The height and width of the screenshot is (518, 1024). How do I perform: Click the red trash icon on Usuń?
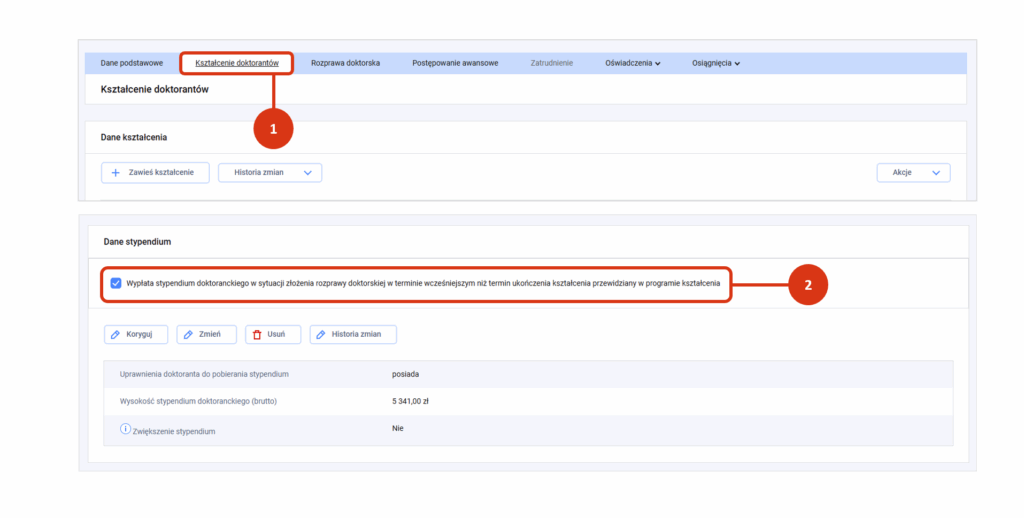pos(257,335)
